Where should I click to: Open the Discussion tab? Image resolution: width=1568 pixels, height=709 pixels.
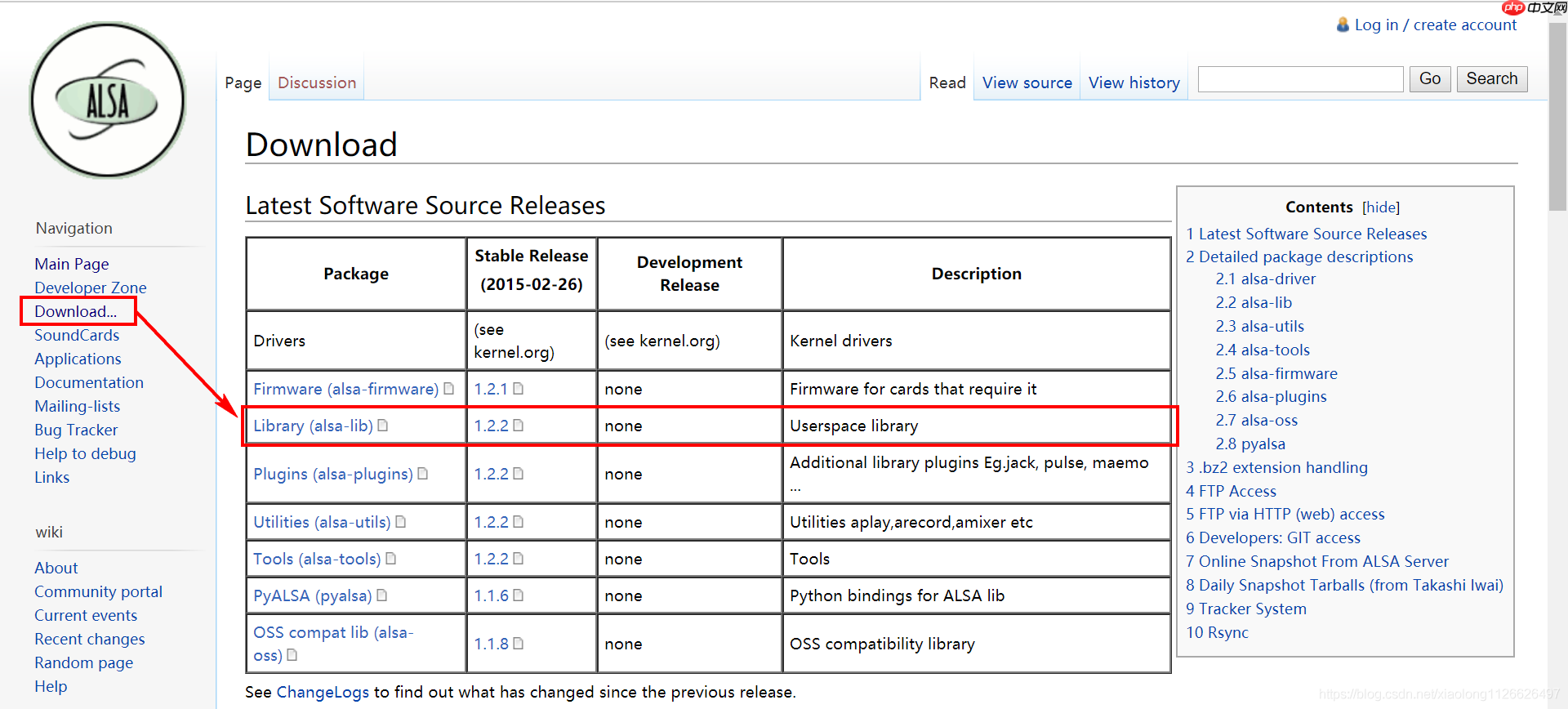tap(317, 82)
